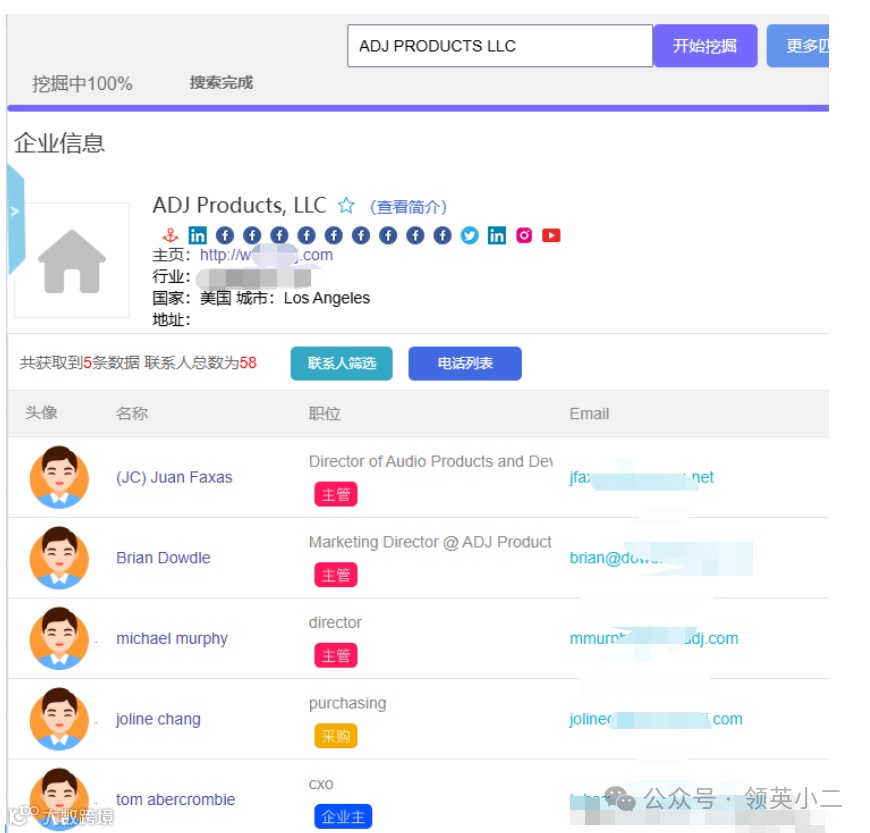Screen dimensions: 870x833
Task: Open the YouTube icon link
Action: click(x=551, y=235)
